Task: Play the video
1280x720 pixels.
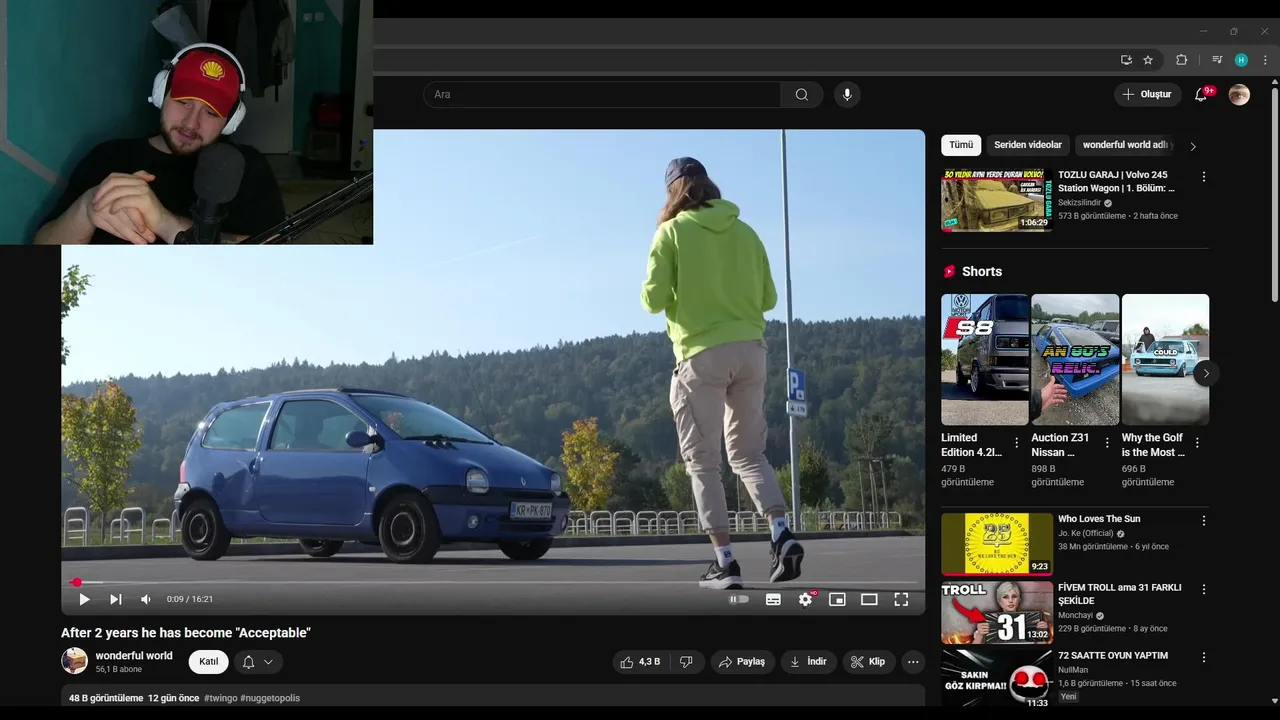Action: point(84,599)
